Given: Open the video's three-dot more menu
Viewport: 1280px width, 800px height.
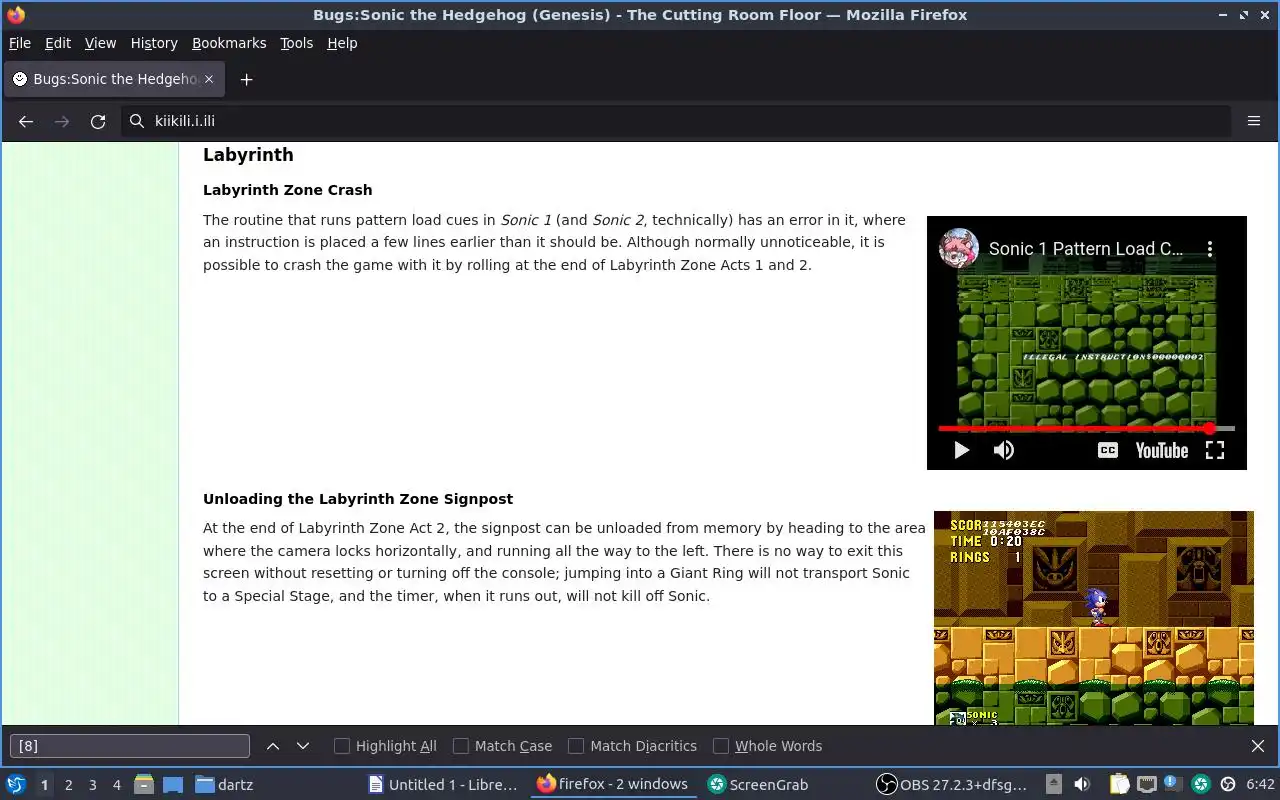Looking at the screenshot, I should [x=1209, y=249].
